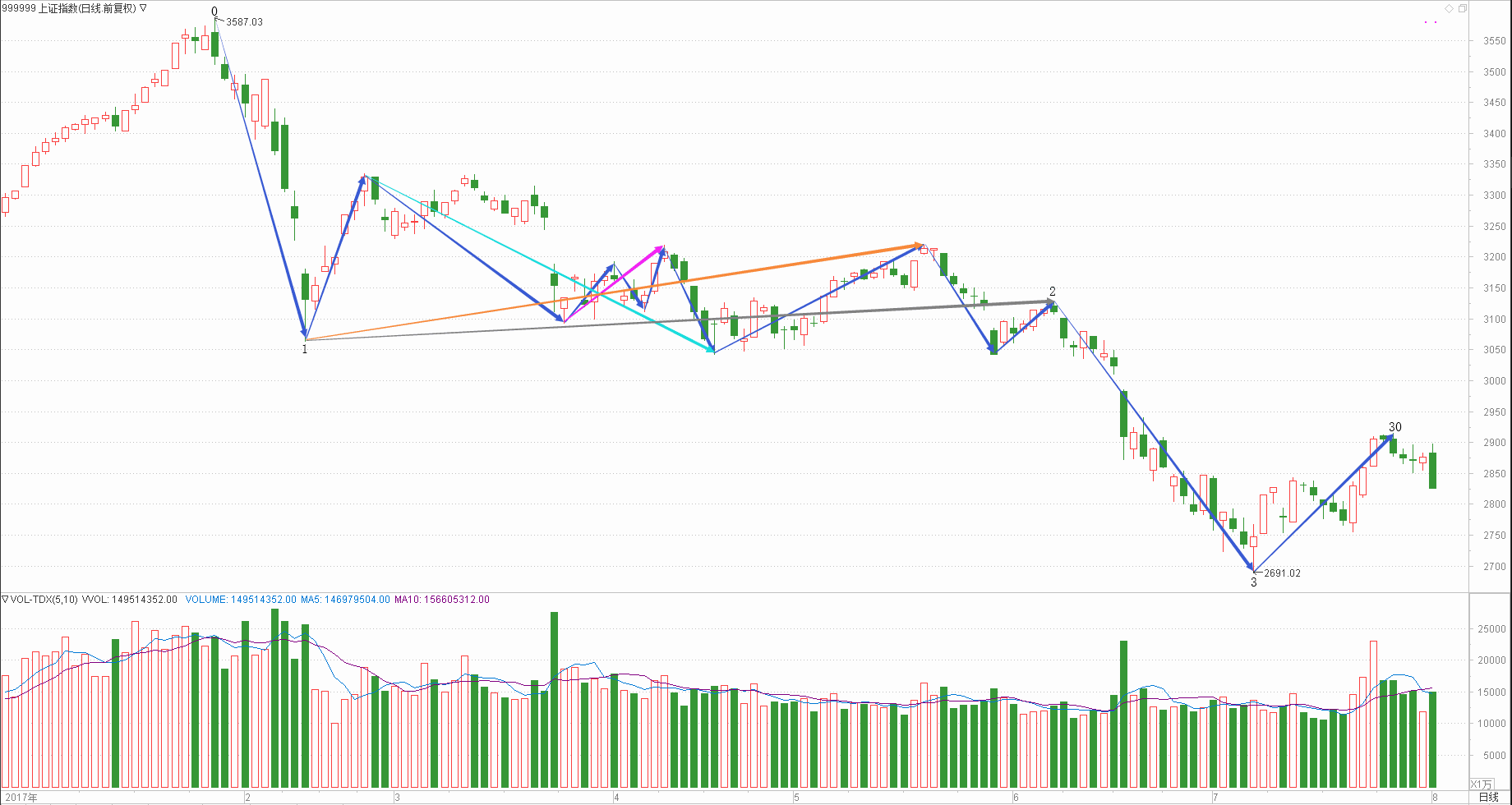The height and width of the screenshot is (805, 1512).
Task: Click the X1万 volume unit box
Action: point(1481,784)
